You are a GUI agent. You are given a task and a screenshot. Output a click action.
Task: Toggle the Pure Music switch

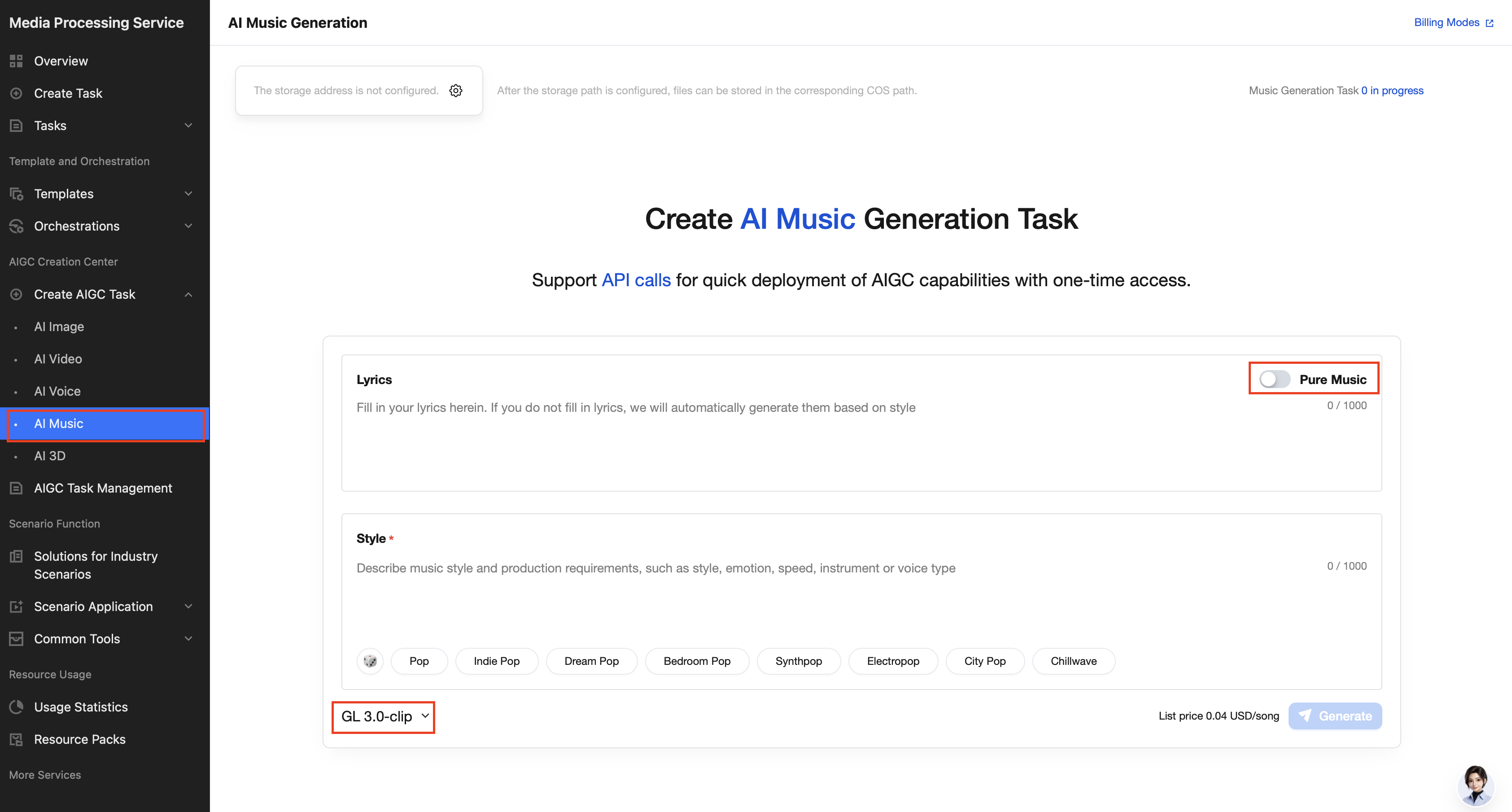click(1274, 380)
